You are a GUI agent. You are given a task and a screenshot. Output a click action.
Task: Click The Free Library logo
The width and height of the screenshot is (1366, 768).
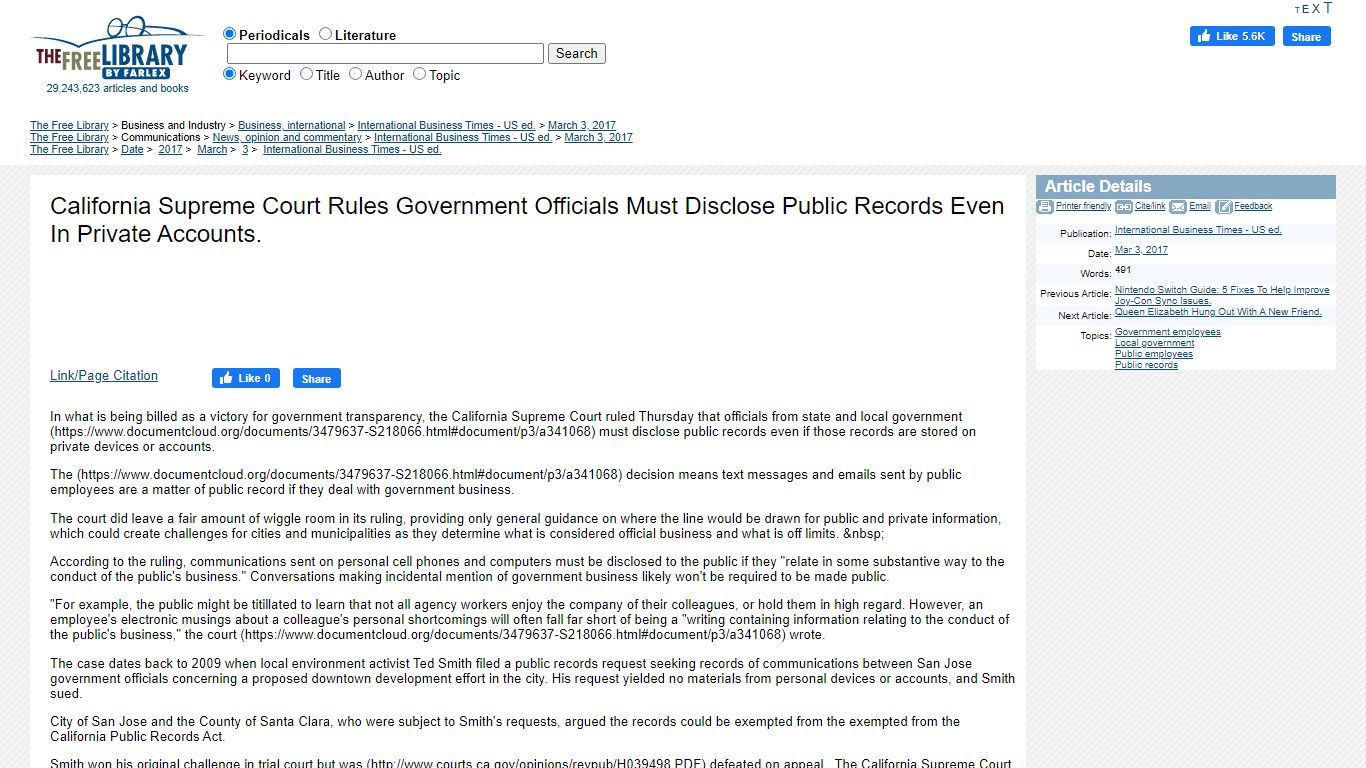point(117,49)
